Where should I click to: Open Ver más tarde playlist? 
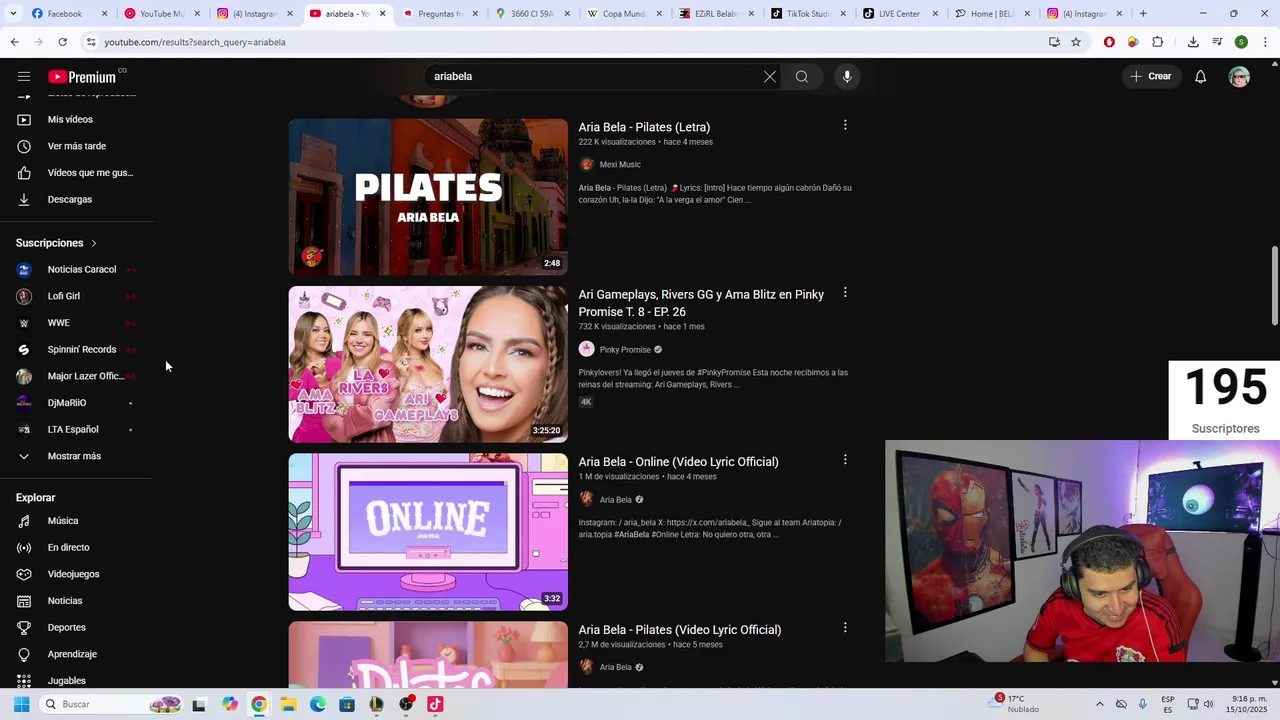77,146
